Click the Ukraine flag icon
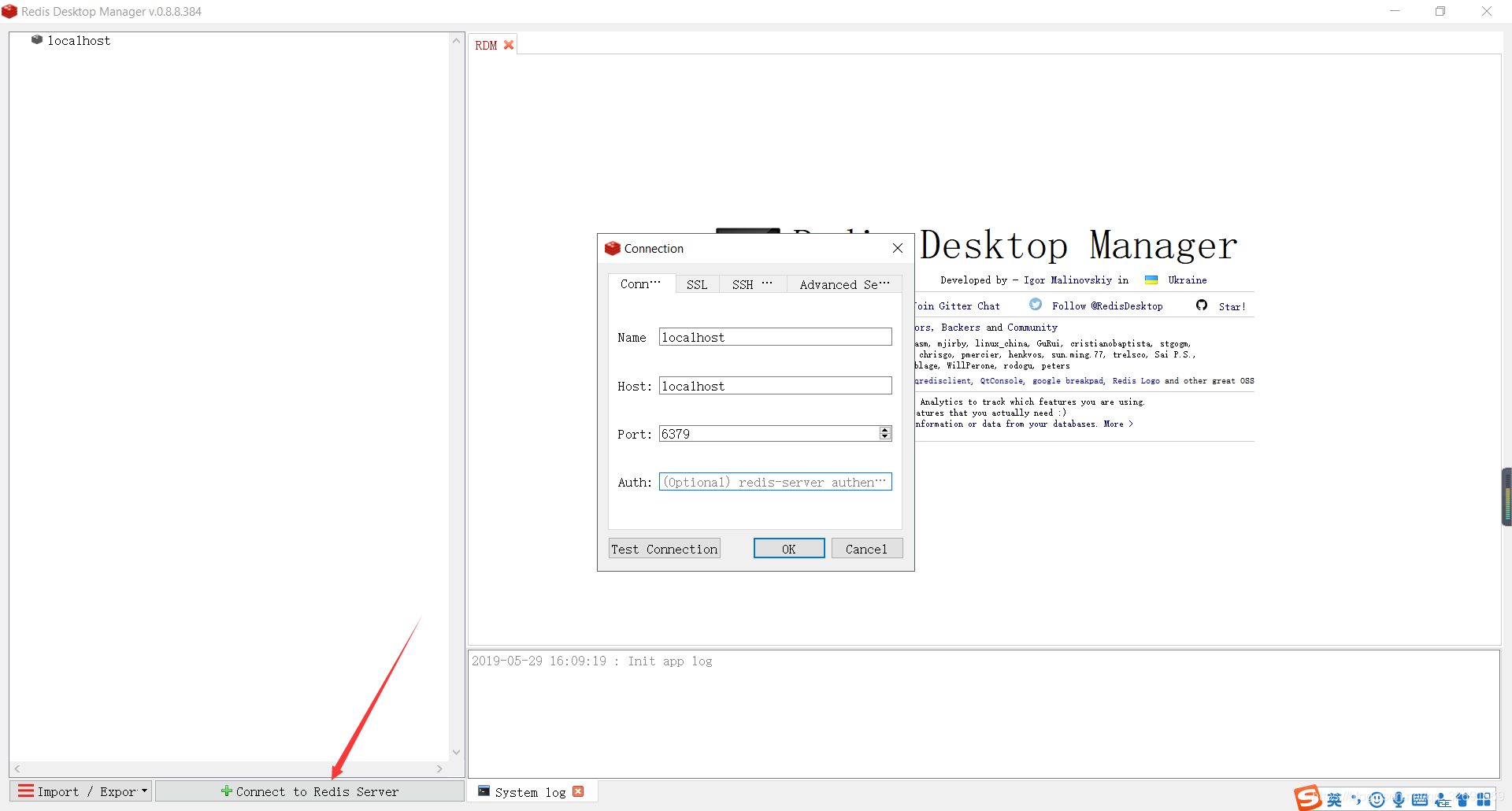 click(x=1151, y=280)
